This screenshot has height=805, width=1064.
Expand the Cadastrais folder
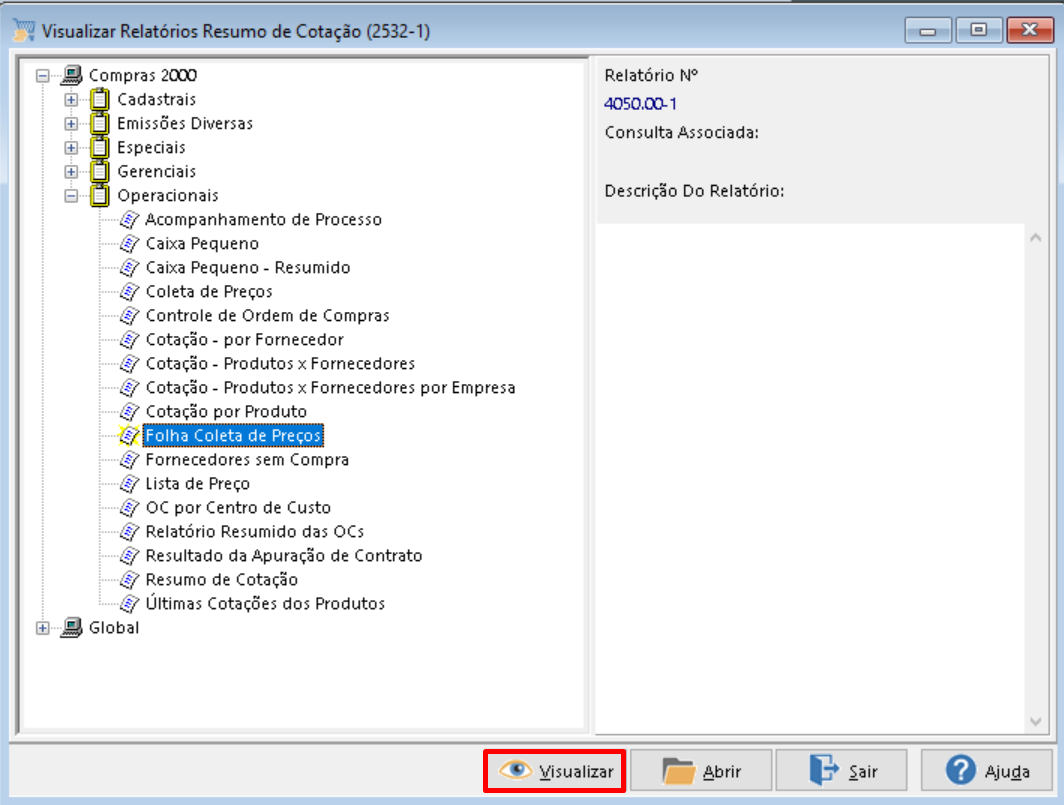(x=71, y=100)
